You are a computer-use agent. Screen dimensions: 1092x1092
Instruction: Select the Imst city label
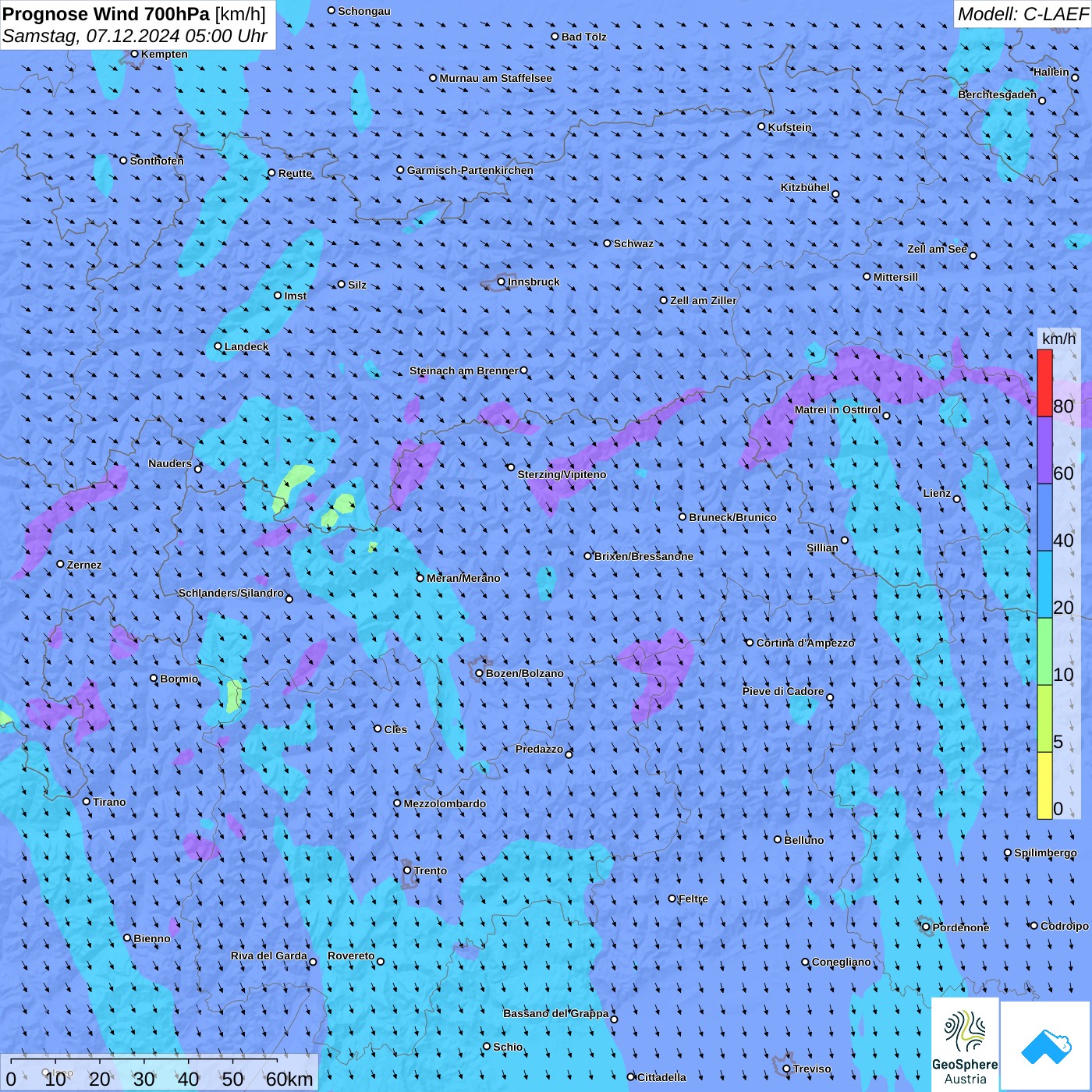tap(295, 296)
